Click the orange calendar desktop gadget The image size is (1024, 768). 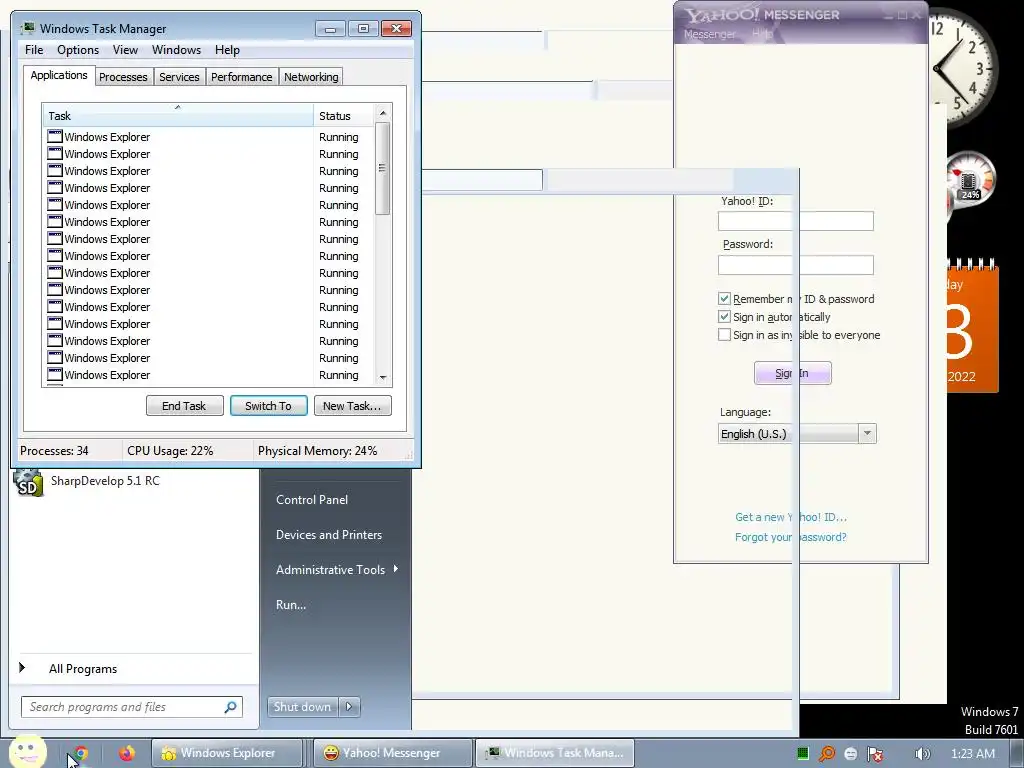pyautogui.click(x=972, y=325)
